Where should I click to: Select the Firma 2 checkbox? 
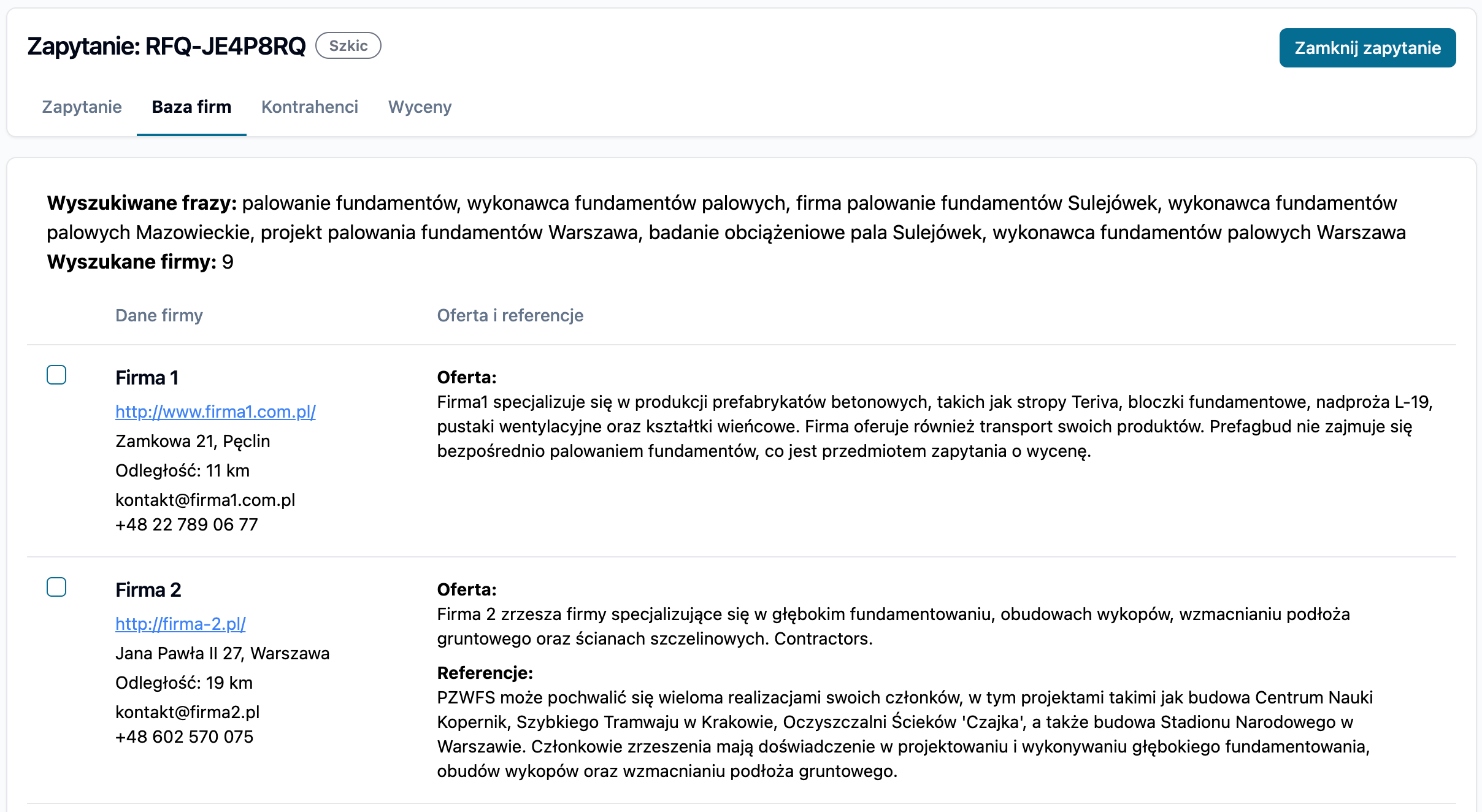click(56, 587)
